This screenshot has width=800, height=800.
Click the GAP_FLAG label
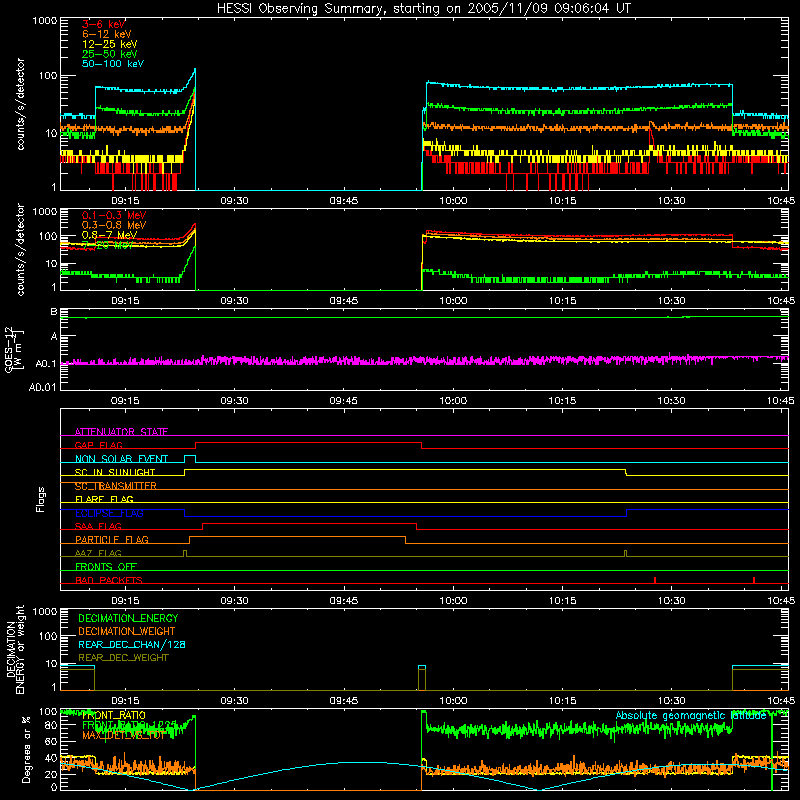[98, 445]
